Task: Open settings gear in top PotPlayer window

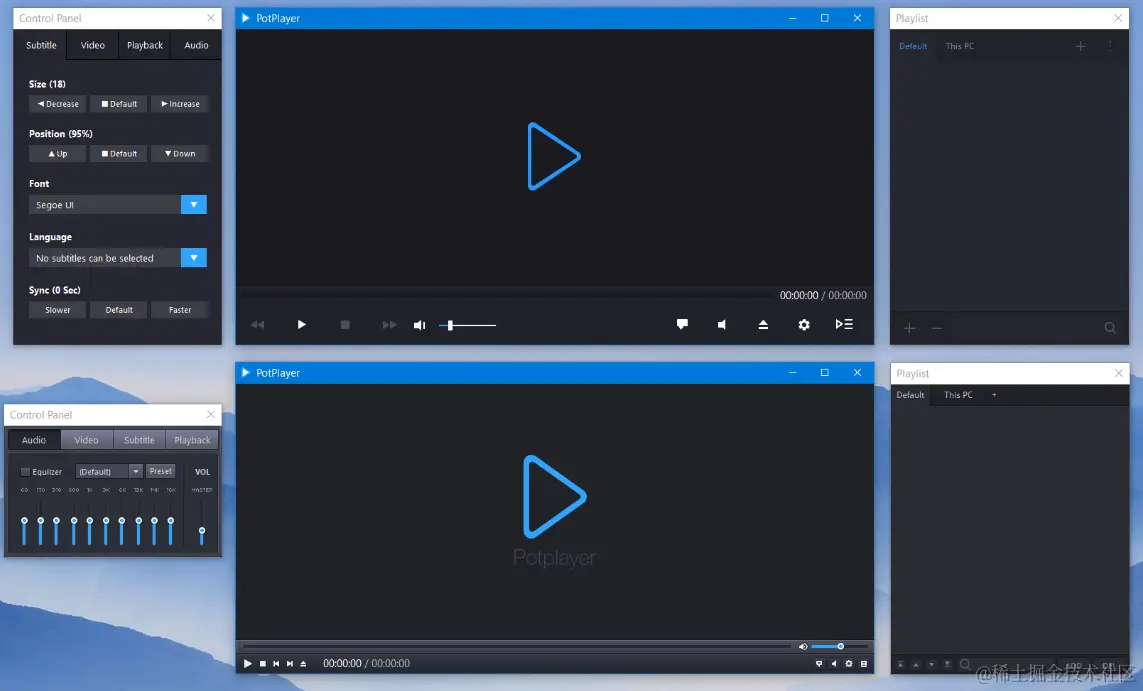Action: point(803,324)
